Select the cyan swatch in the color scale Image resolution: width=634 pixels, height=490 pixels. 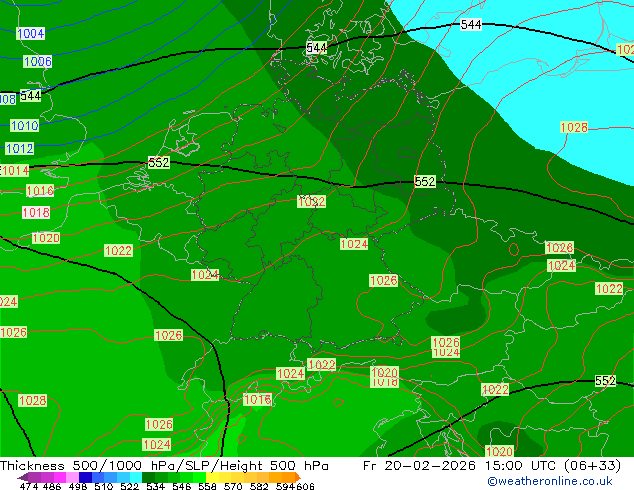(x=136, y=477)
